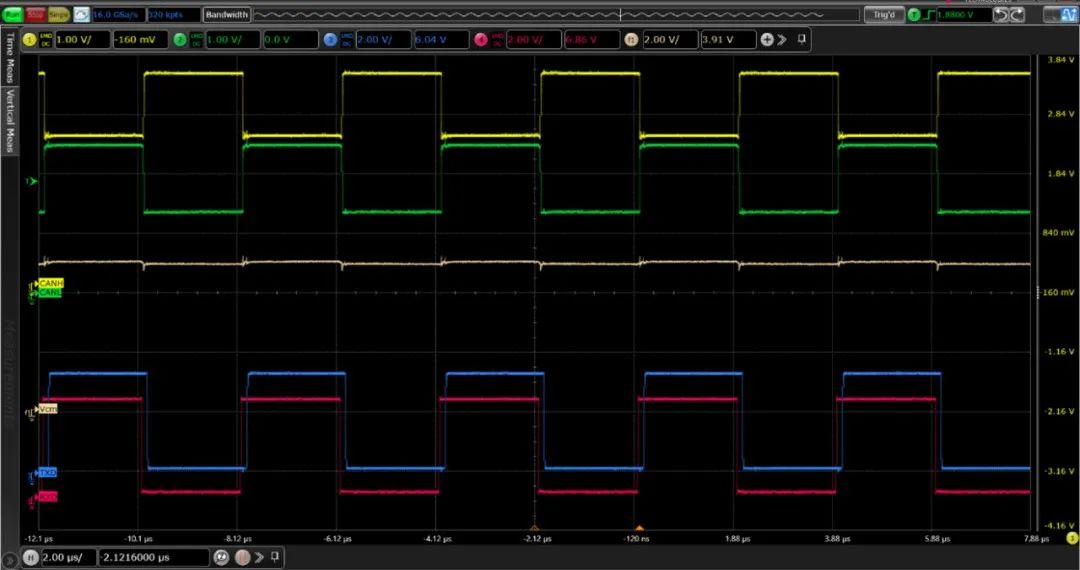Screen dimensions: 1080x570
Task: Click the 320 kpts memory depth field
Action: point(174,14)
